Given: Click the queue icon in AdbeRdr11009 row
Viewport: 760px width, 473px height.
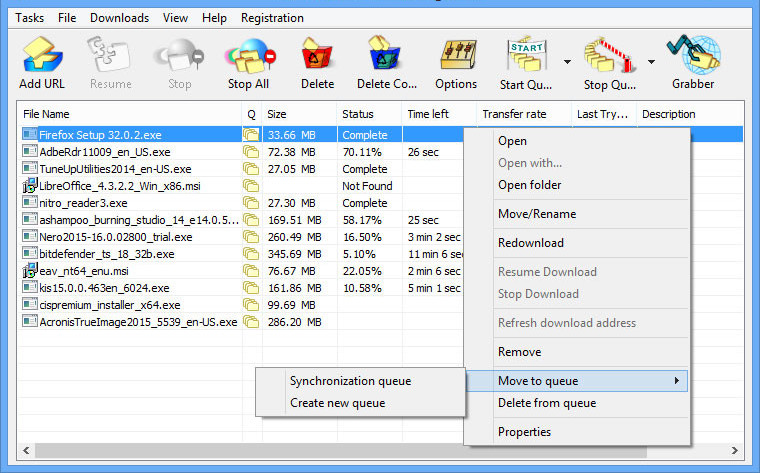Looking at the screenshot, I should 251,152.
